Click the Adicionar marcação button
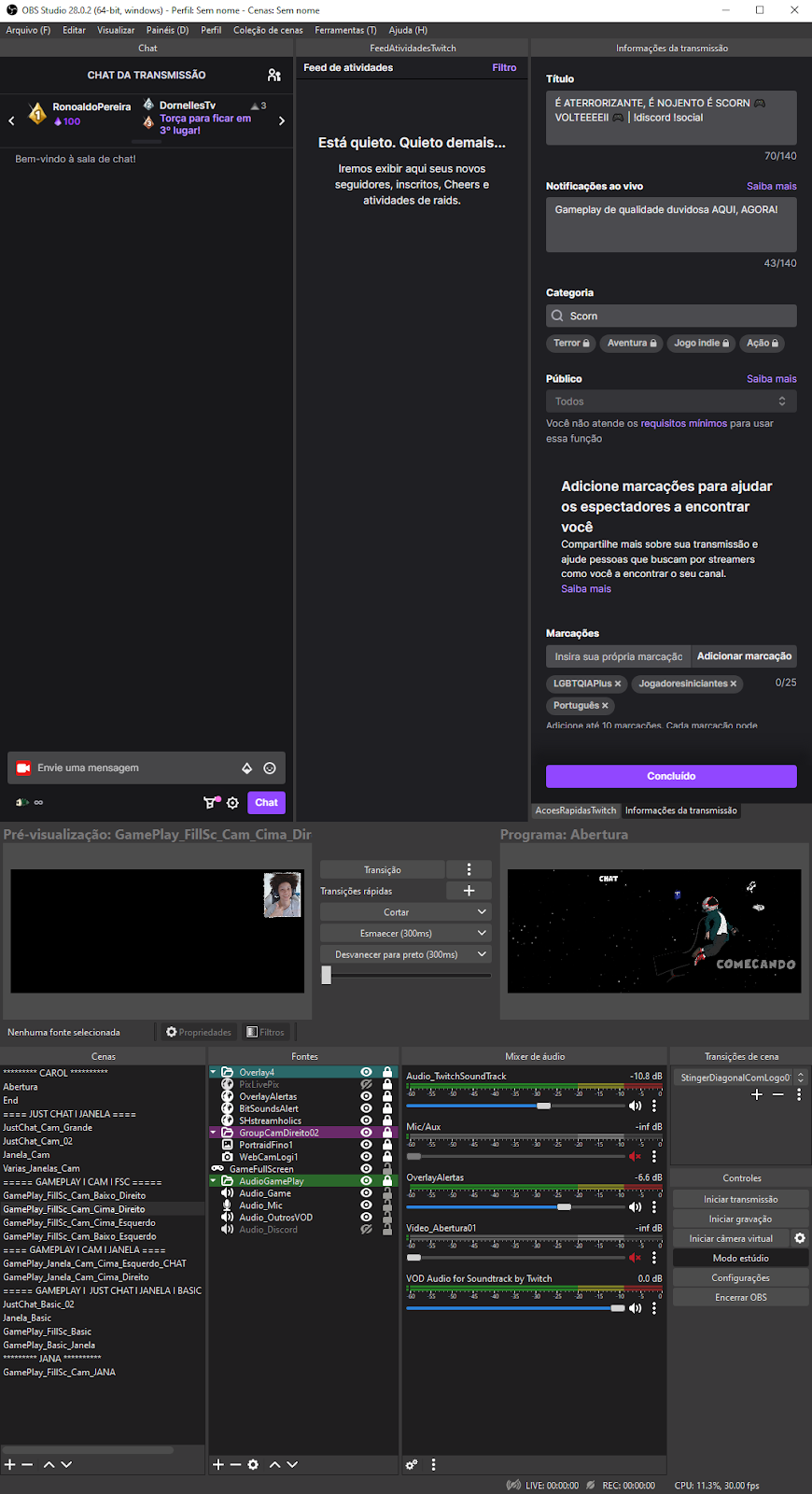Screen dimensions: 812x1494 (744, 656)
